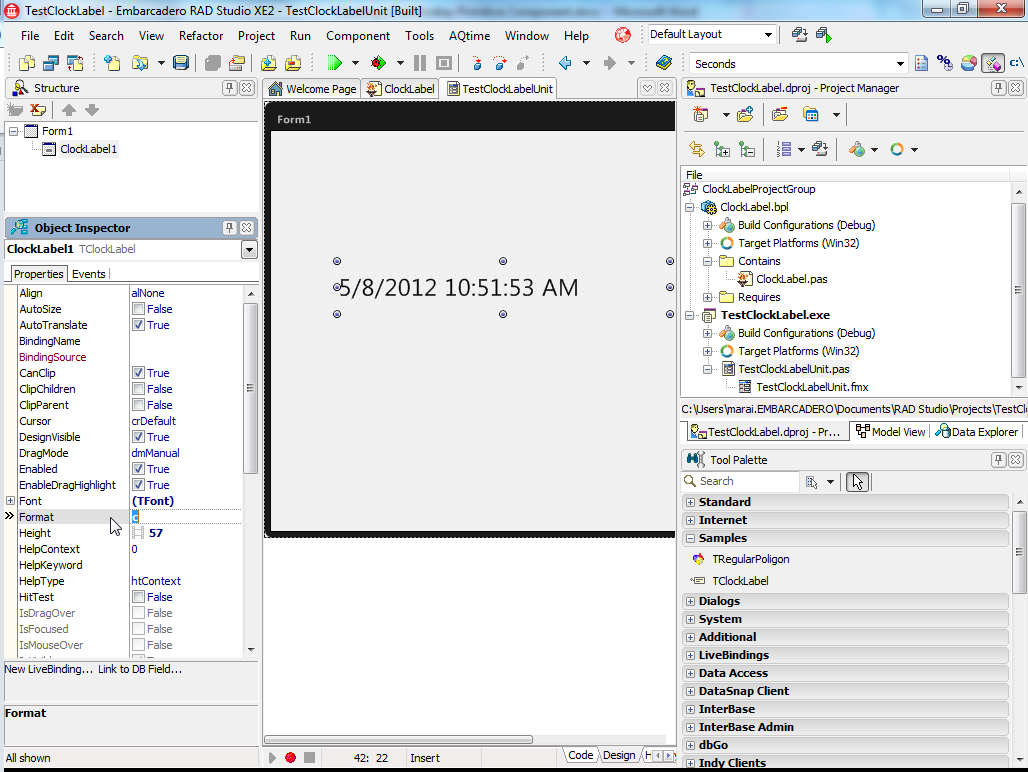The height and width of the screenshot is (772, 1028).
Task: Disable the Enabled property checkbox
Action: 137,468
